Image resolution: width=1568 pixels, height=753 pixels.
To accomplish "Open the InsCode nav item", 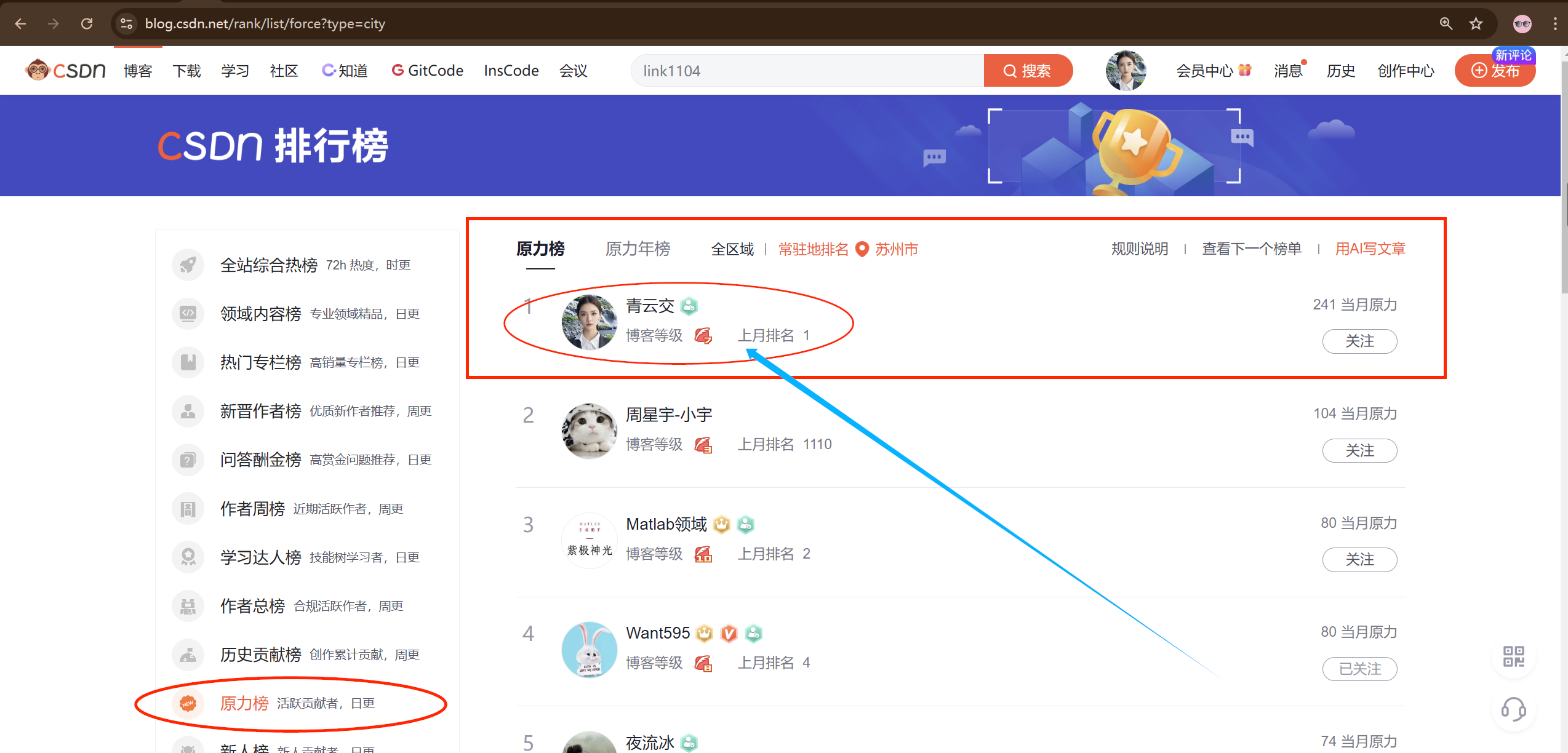I will [x=511, y=71].
